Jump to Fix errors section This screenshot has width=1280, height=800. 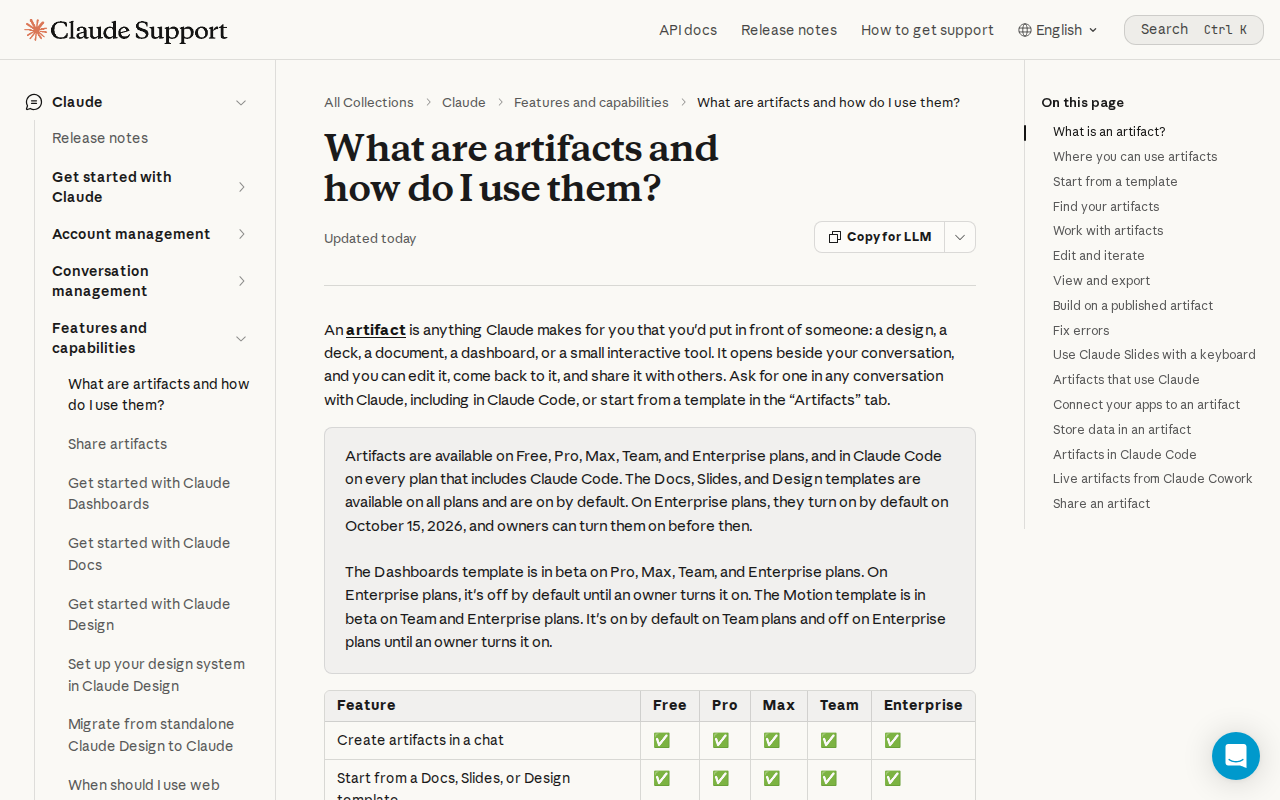pyautogui.click(x=1081, y=331)
